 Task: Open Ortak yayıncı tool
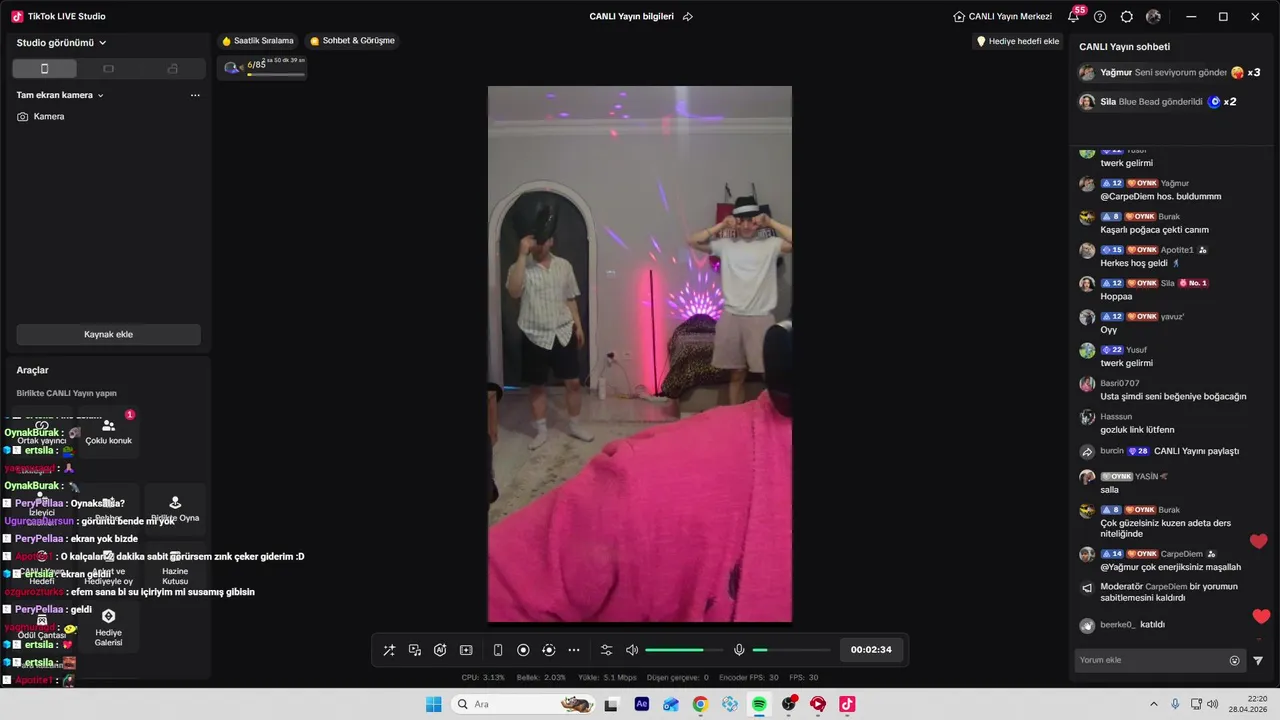[42, 432]
